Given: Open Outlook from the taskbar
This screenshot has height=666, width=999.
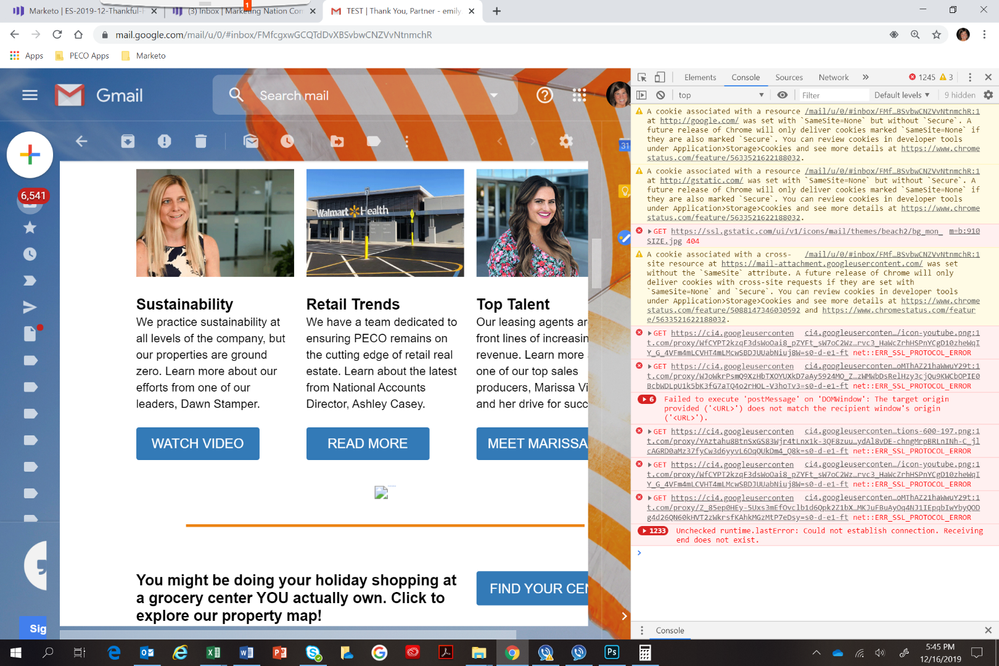Looking at the screenshot, I should tap(147, 653).
